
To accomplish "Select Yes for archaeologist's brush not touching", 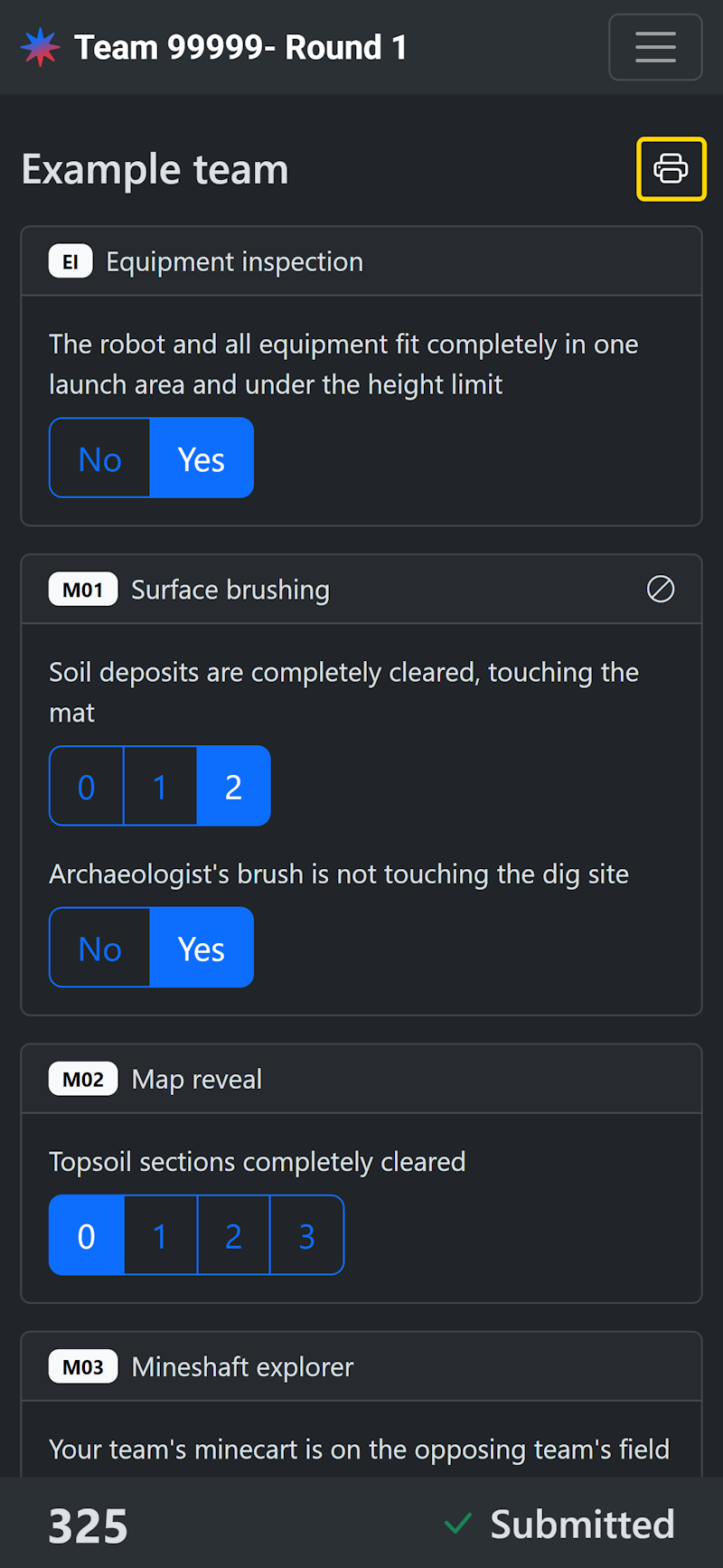I will [x=202, y=948].
